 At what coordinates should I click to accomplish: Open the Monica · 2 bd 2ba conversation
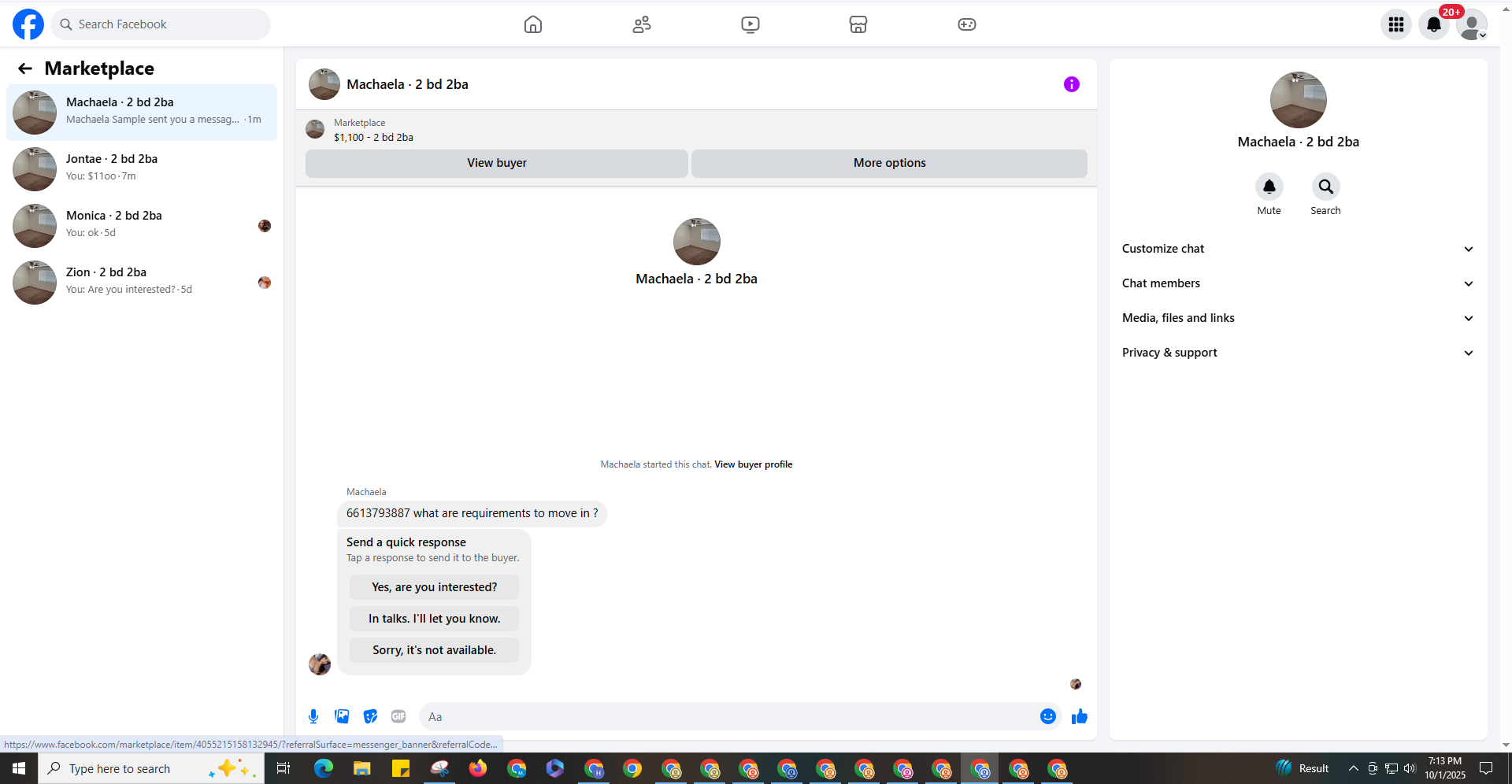pos(142,226)
